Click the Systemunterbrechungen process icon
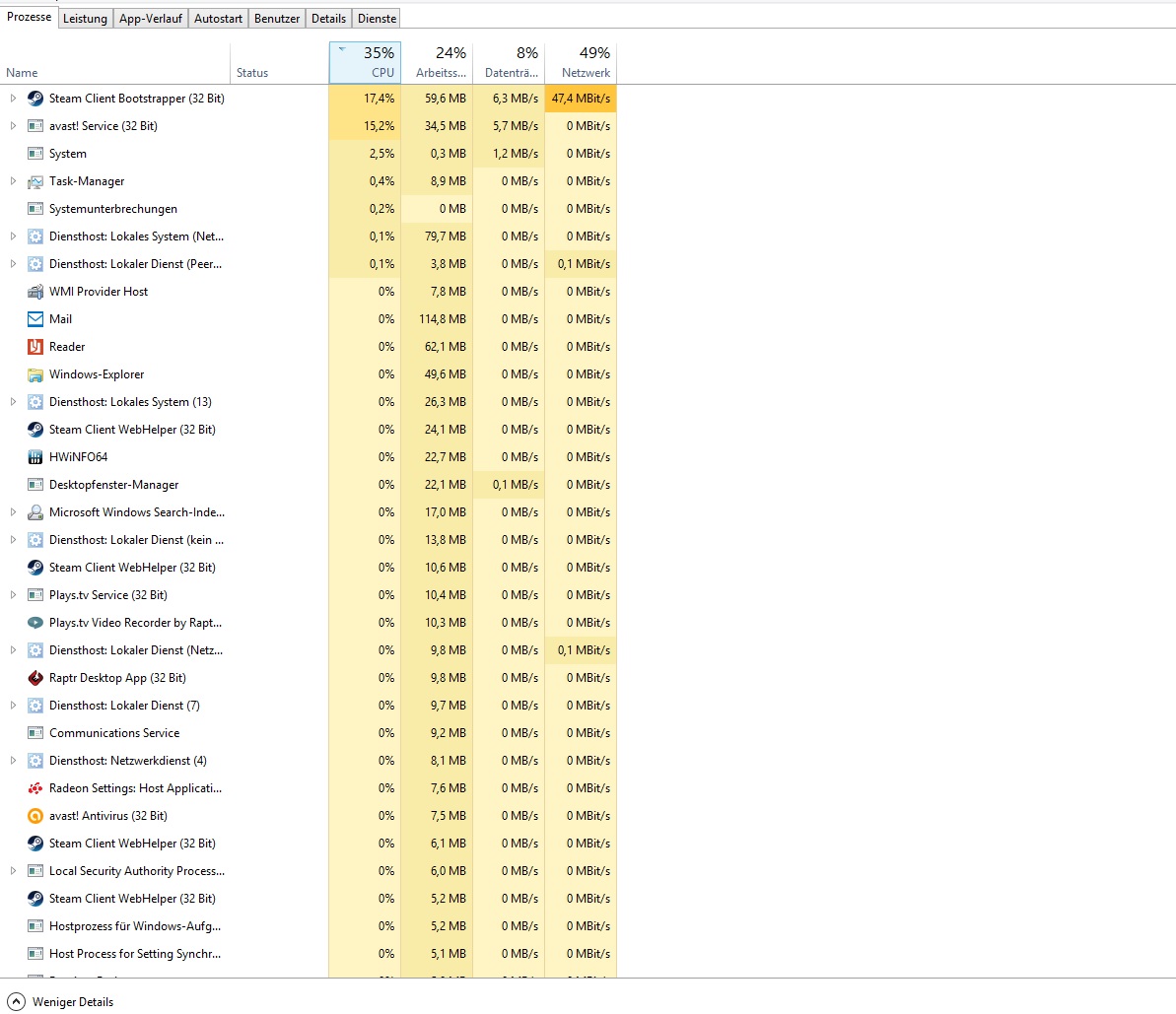Viewport: 1176px width, 1014px height. click(35, 209)
